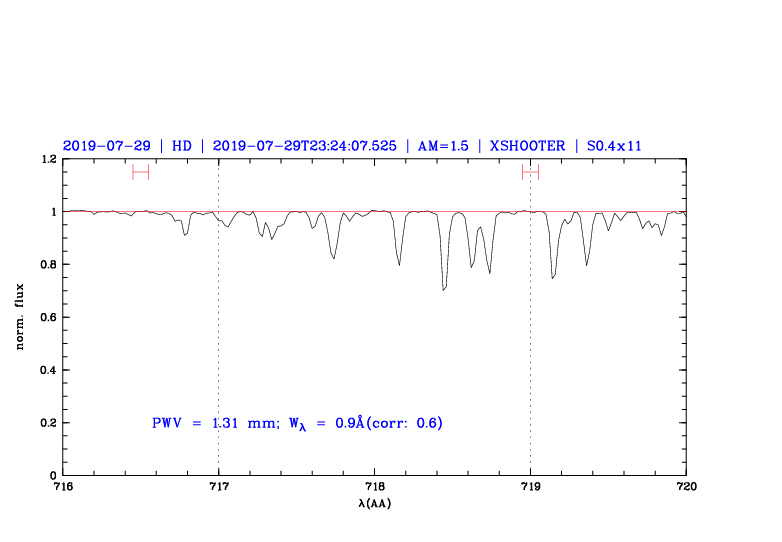Screen dimensions: 782x542
Task: Select the S0.4x11 slit label in the title
Action: click(607, 146)
